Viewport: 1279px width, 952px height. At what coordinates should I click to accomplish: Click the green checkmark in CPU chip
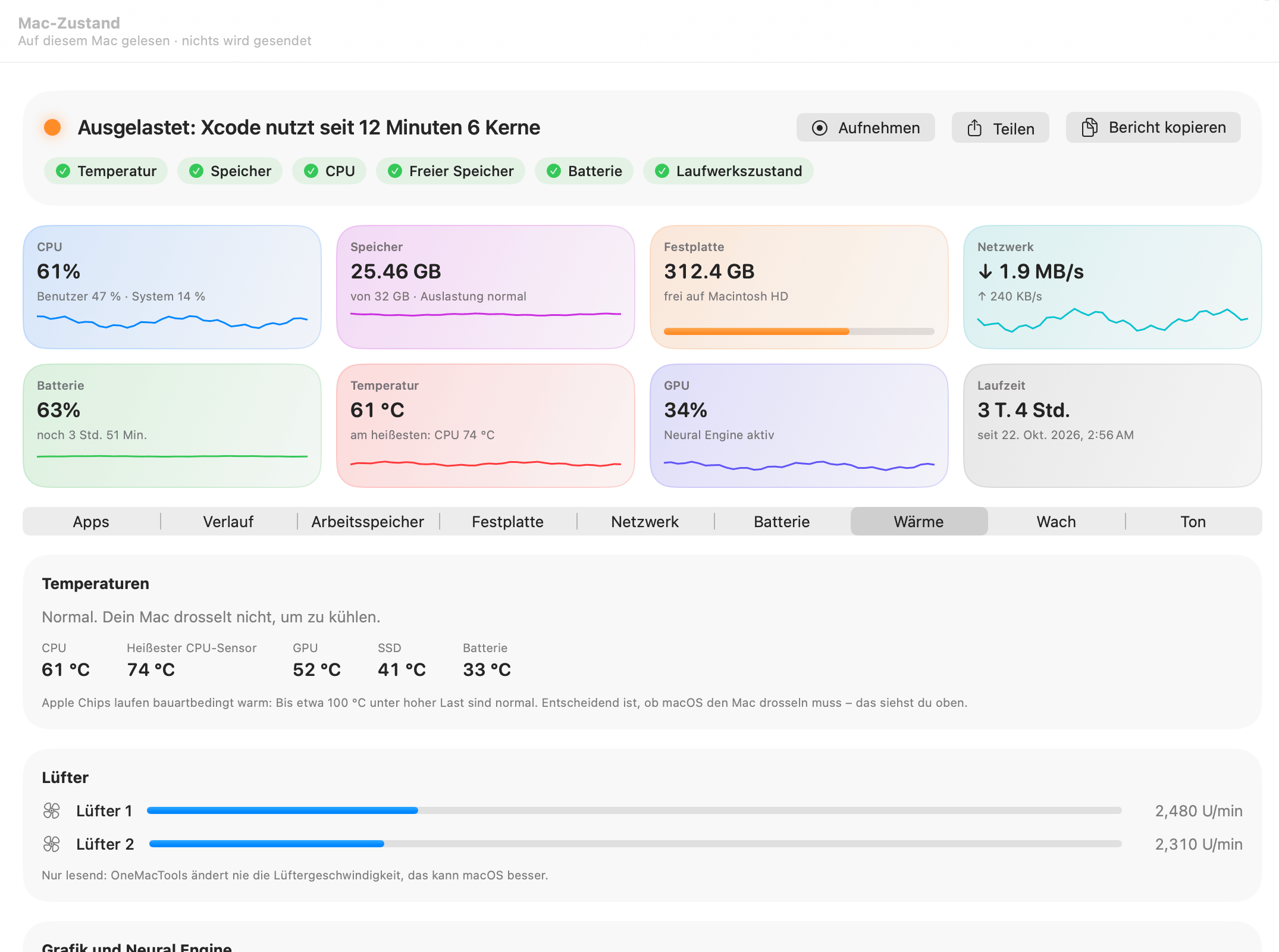[x=311, y=171]
